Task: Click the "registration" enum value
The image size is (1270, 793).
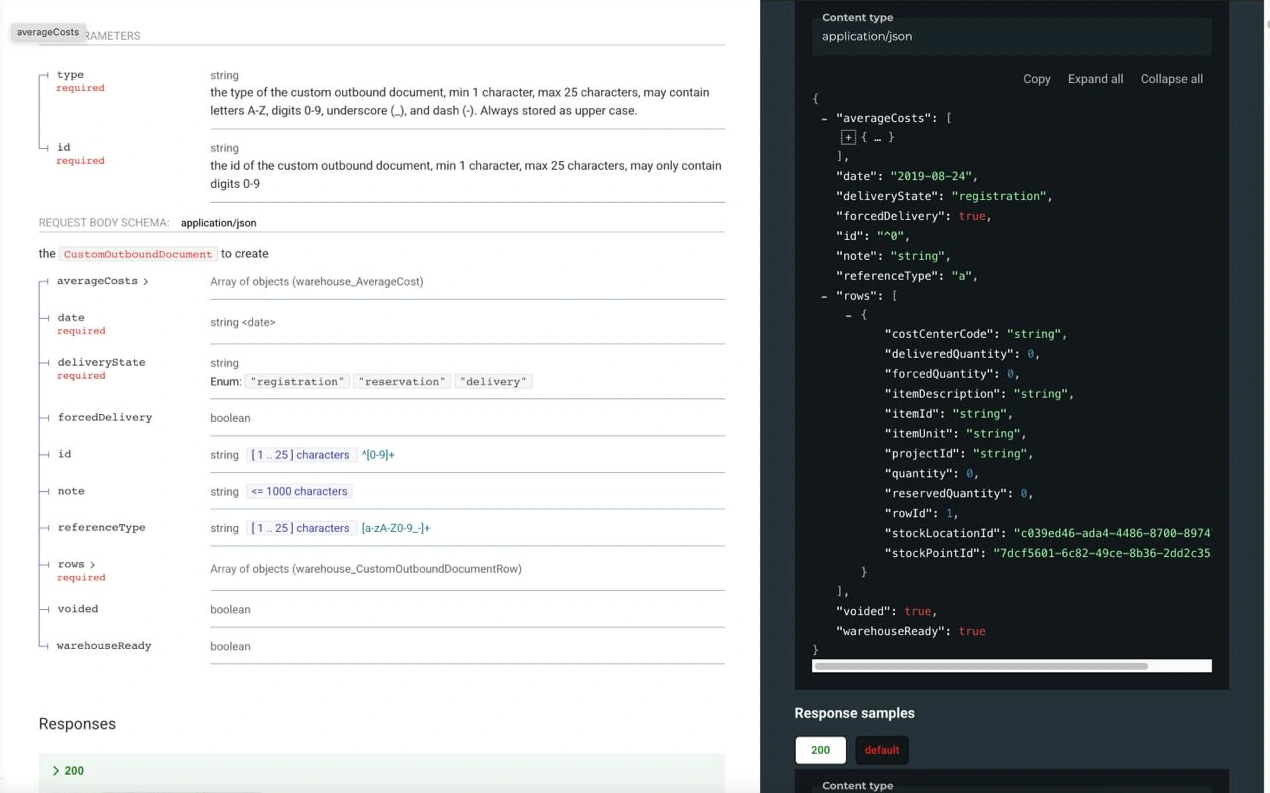Action: tap(298, 382)
